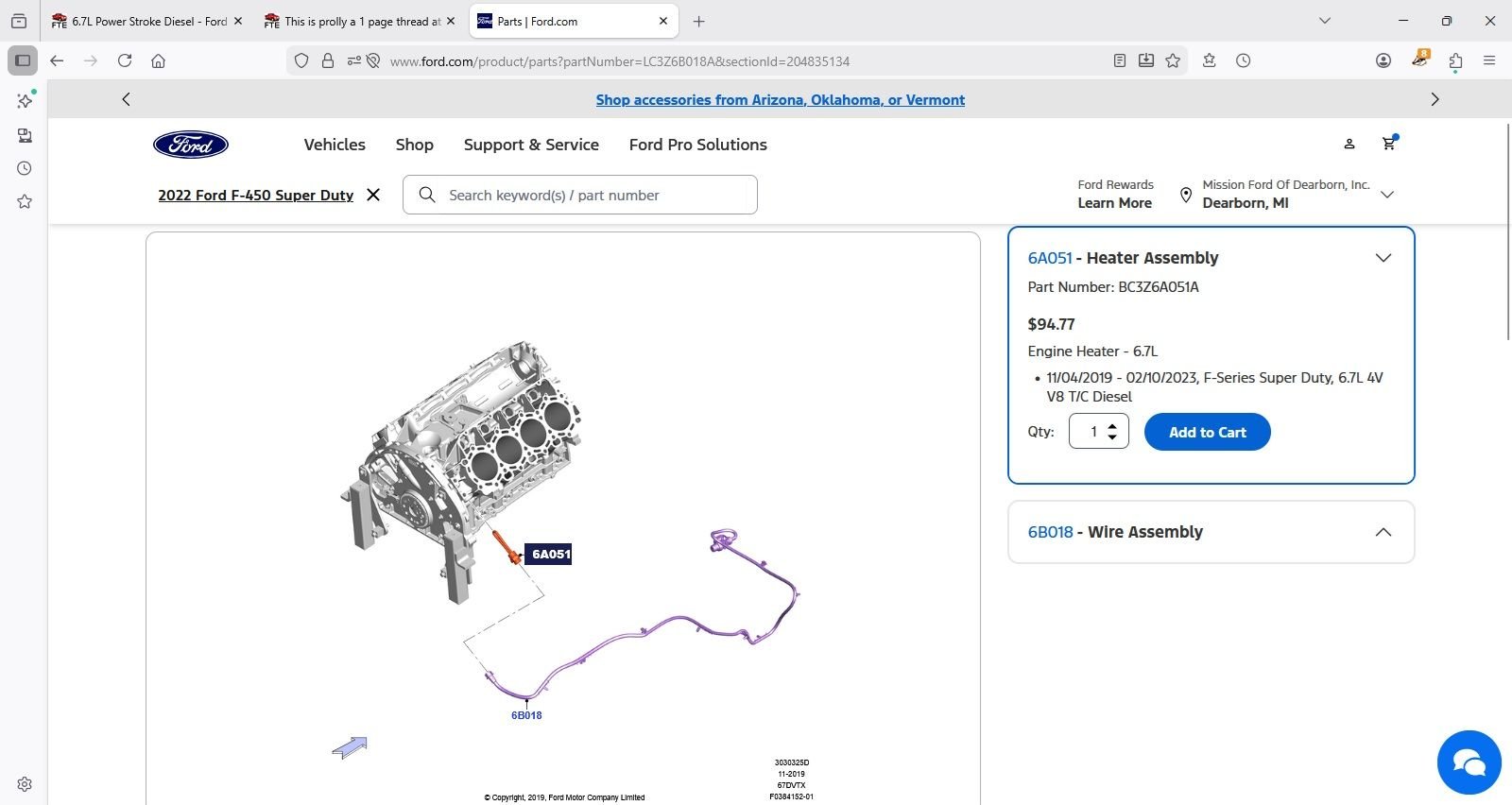Viewport: 1512px width, 805px height.
Task: Select the 6B018 label in the diagram
Action: [x=526, y=715]
